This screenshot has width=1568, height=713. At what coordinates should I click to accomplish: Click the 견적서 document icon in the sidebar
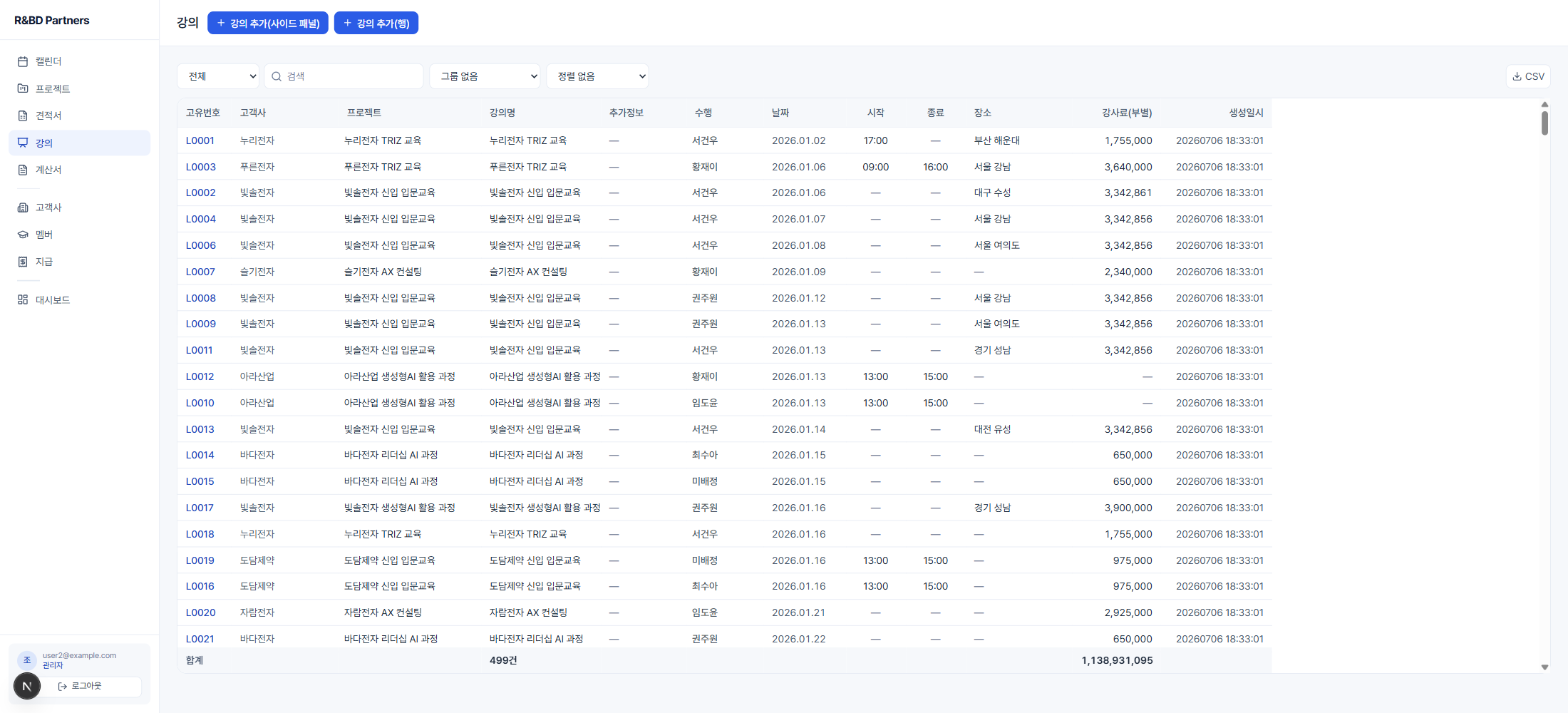[23, 116]
